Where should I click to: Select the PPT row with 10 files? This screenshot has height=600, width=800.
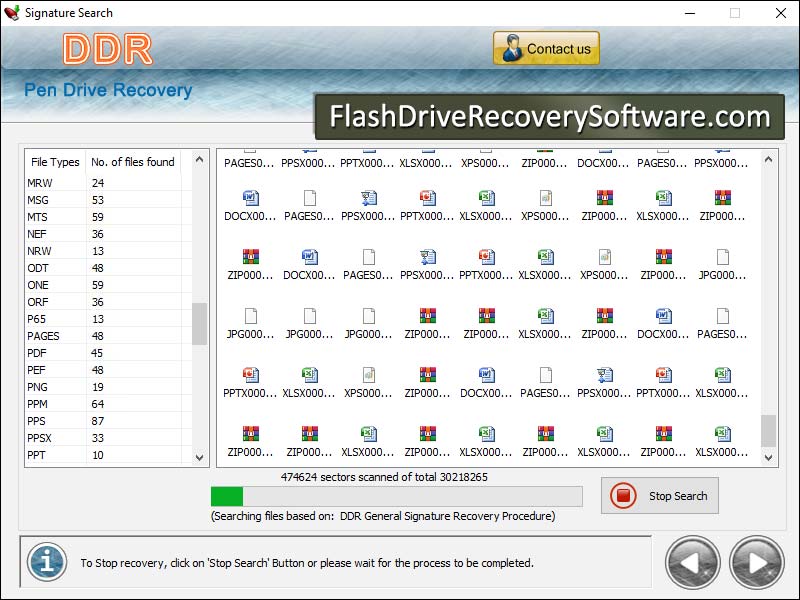(x=109, y=455)
